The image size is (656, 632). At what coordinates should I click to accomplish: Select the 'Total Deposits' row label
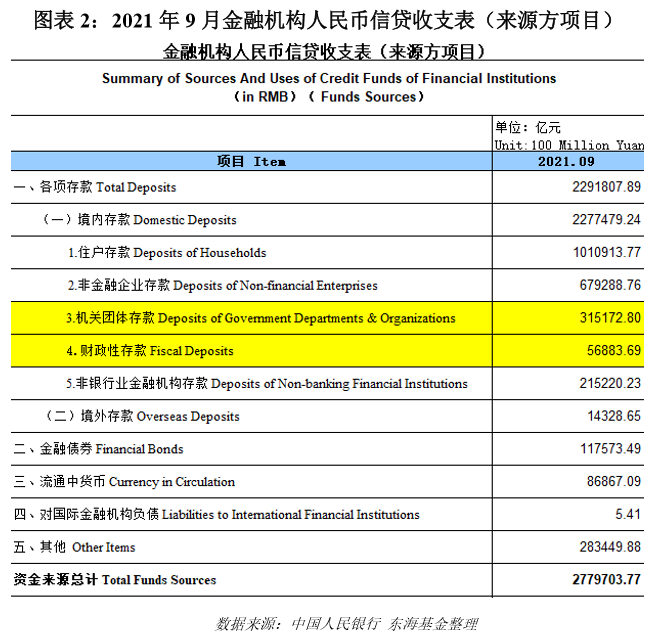pyautogui.click(x=95, y=187)
